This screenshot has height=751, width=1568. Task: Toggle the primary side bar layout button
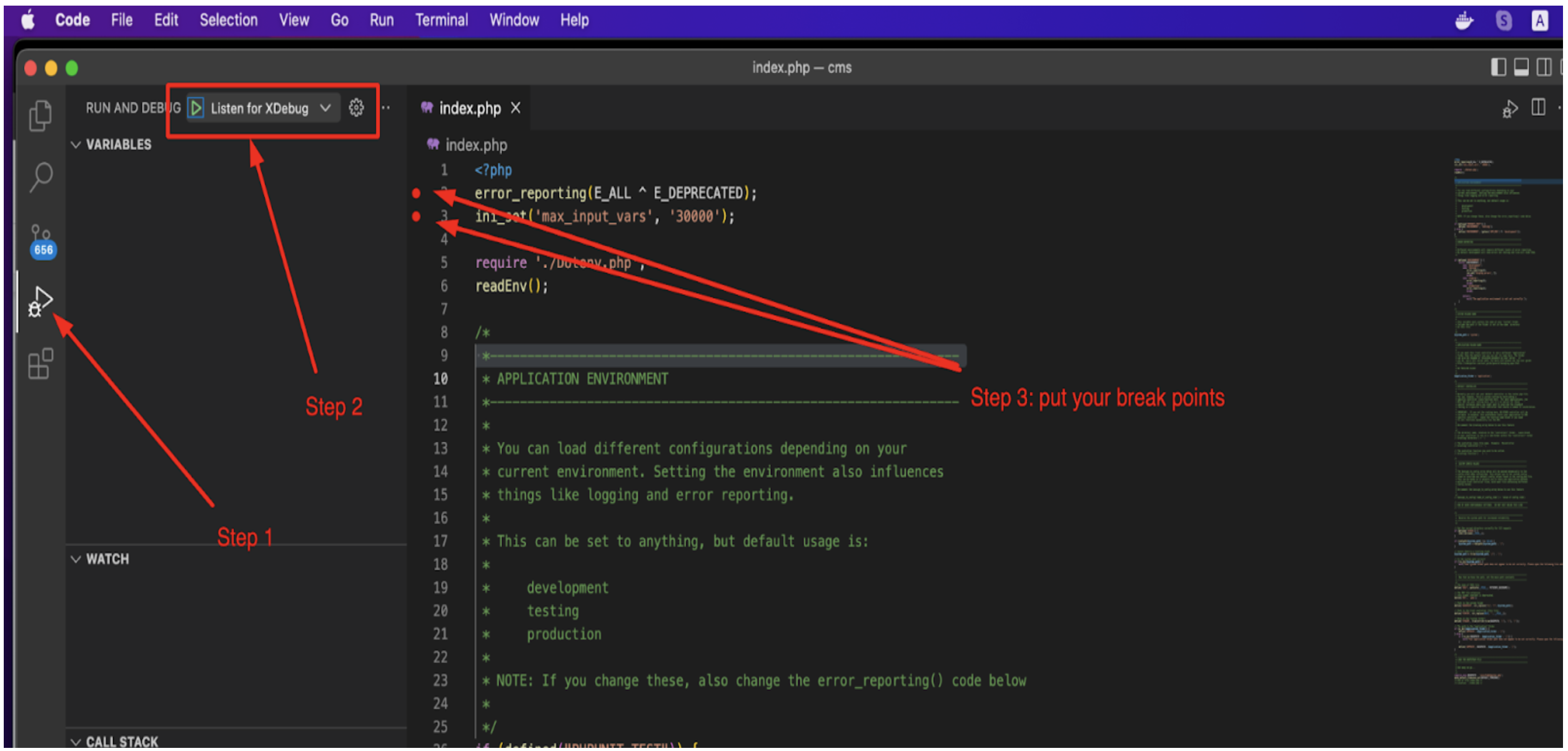tap(1499, 67)
